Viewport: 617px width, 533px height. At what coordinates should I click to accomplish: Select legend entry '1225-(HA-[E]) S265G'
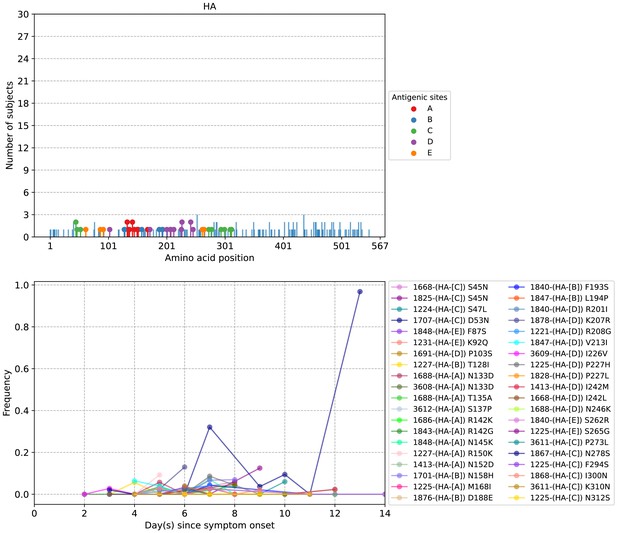(x=559, y=431)
